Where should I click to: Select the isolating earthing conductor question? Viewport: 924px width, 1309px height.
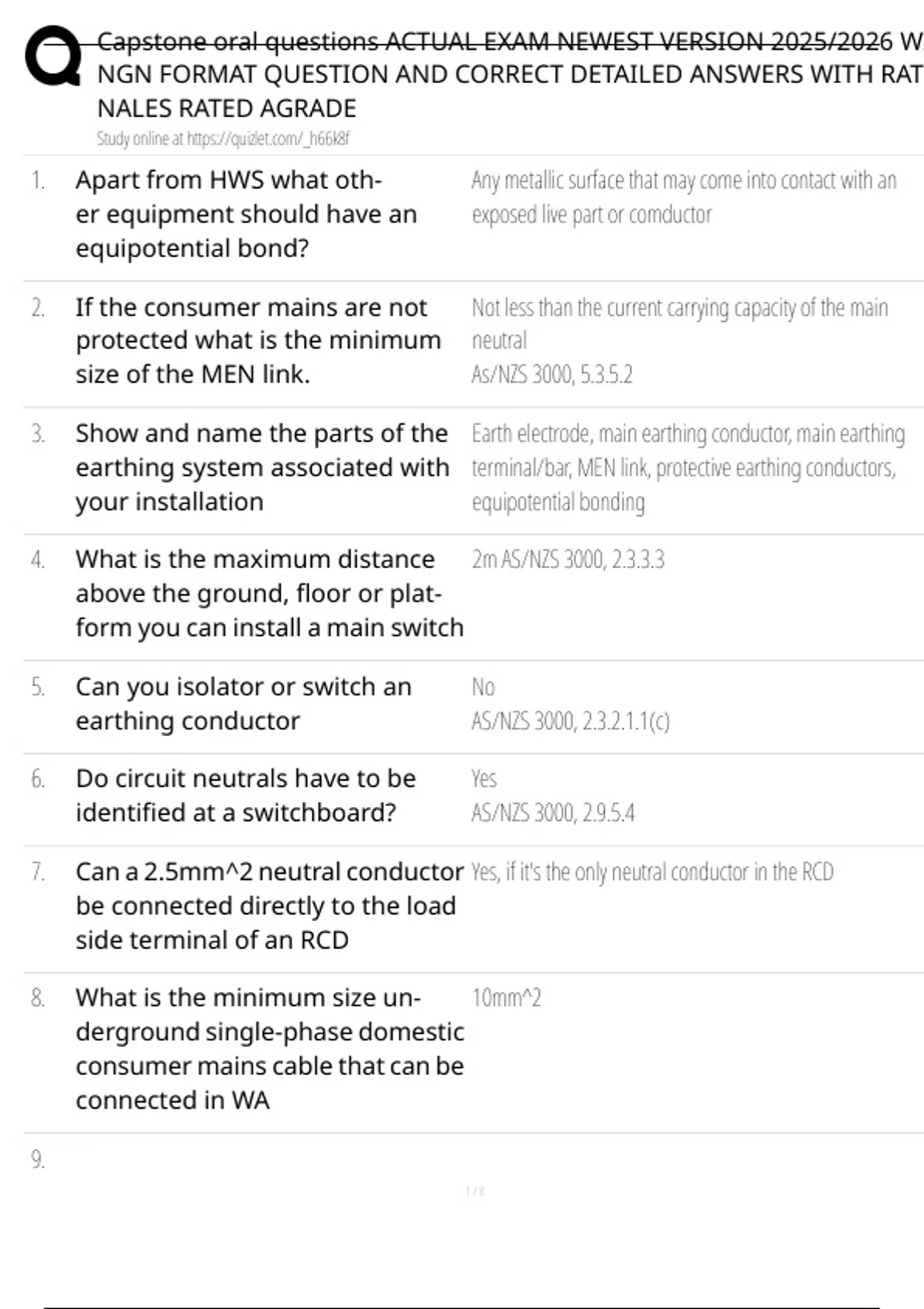[x=243, y=704]
